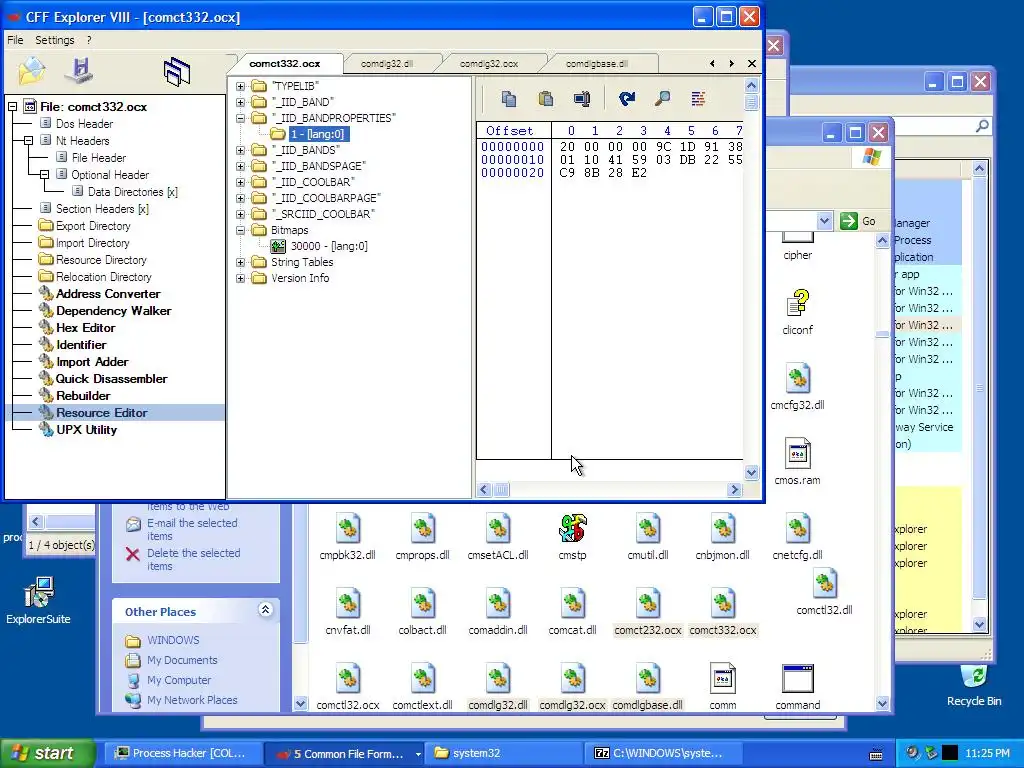Click the select-all icon in hex toolbar

(582, 99)
